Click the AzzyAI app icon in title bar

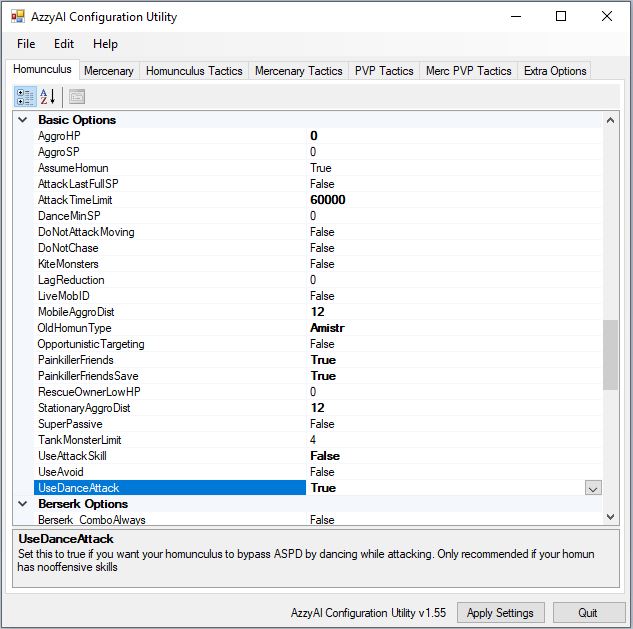(x=18, y=17)
